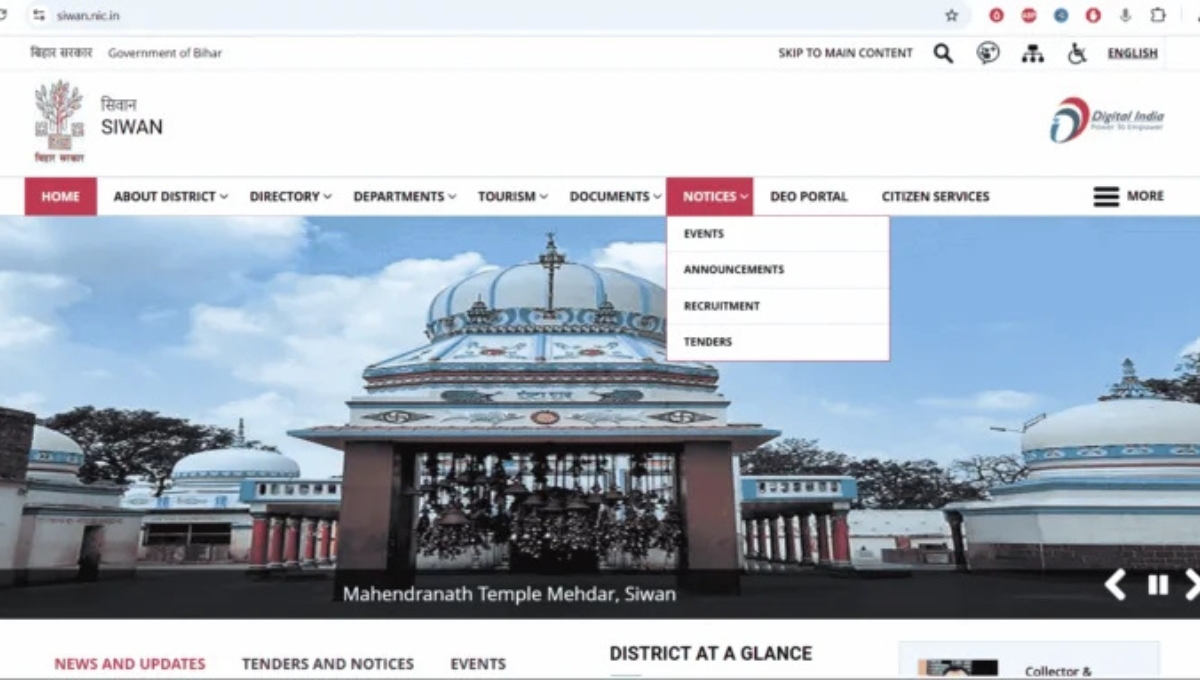Open the DEO PORTAL link
1200x680 pixels.
[x=809, y=196]
